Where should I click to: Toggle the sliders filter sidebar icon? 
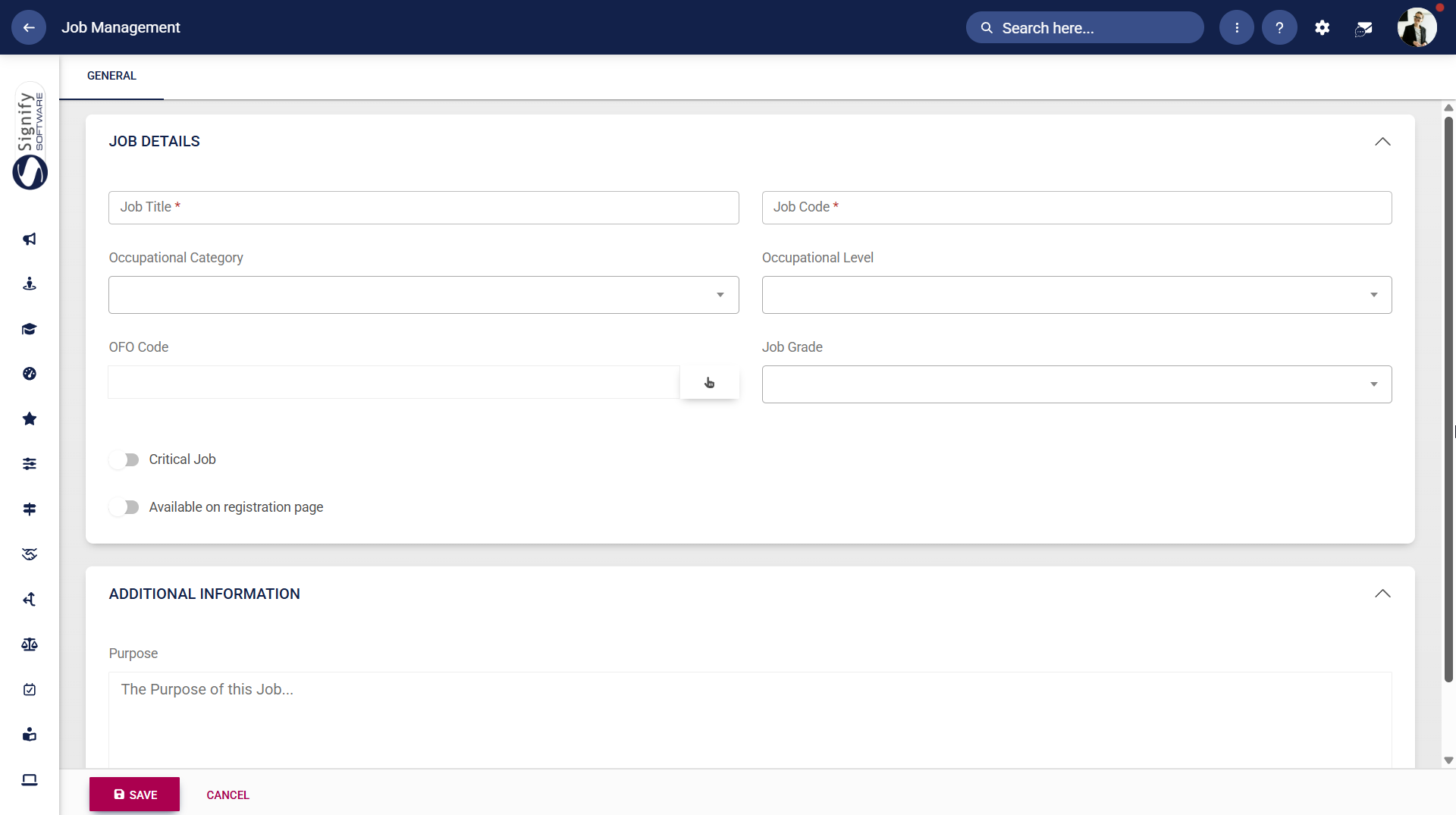coord(29,463)
